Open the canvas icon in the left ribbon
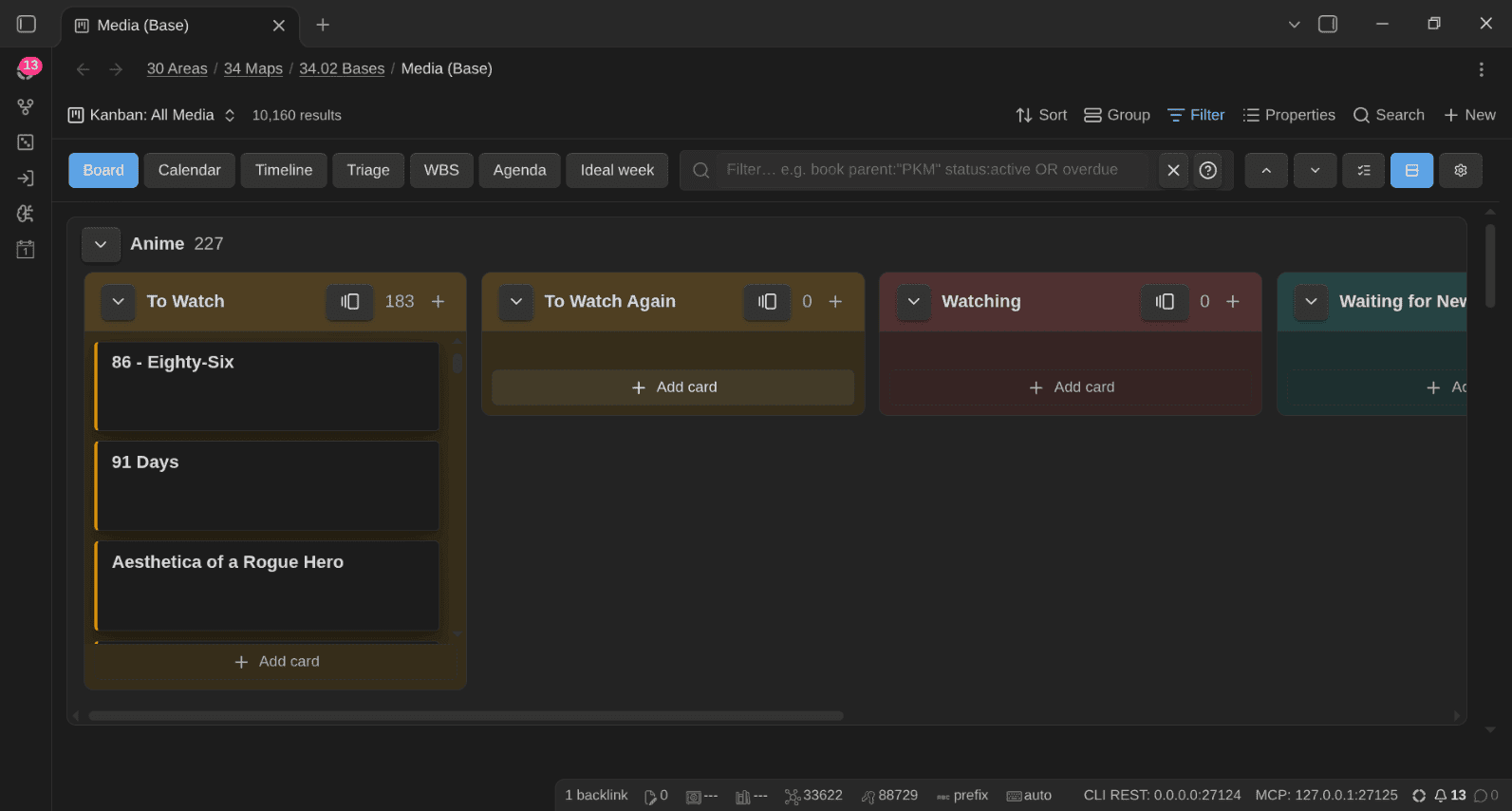 pos(26,142)
